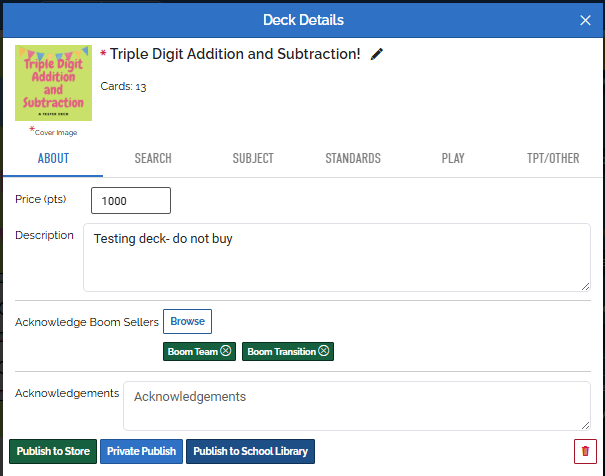The height and width of the screenshot is (476, 605).
Task: Focus the Price (pts) field
Action: pyautogui.click(x=131, y=201)
